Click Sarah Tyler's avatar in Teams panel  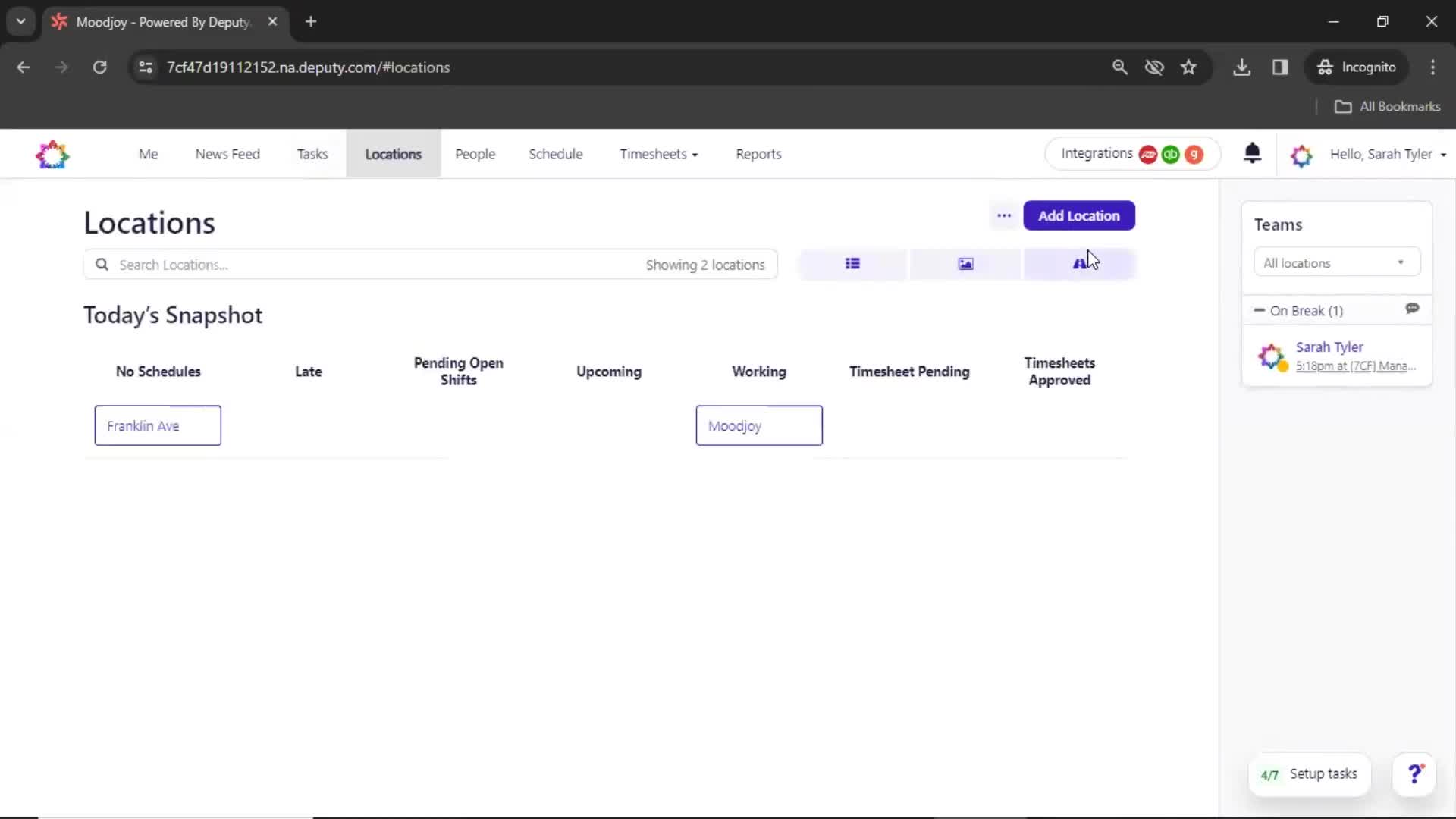point(1272,356)
